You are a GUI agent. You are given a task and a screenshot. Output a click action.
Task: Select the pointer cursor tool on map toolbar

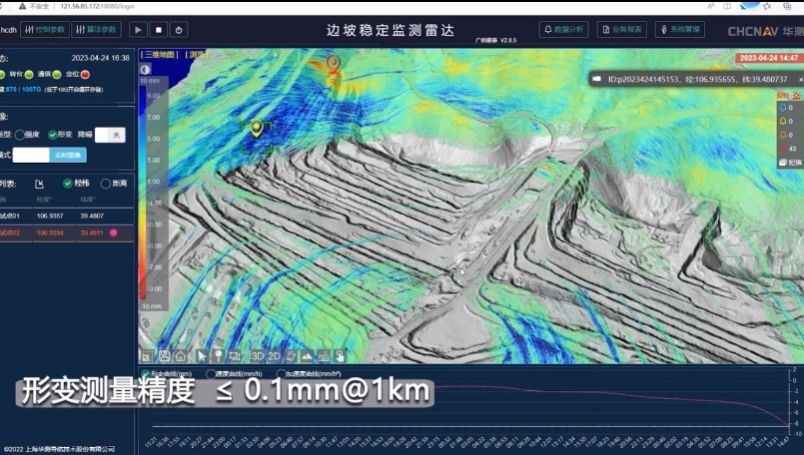coord(202,355)
